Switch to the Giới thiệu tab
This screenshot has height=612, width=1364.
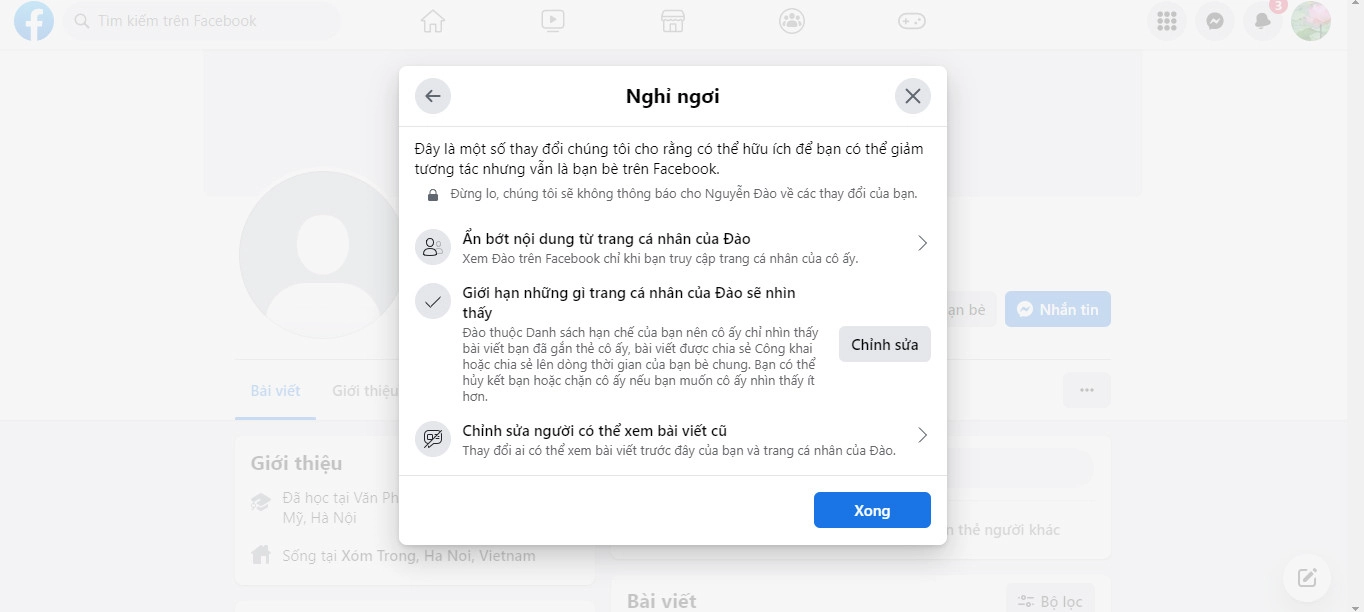click(364, 391)
